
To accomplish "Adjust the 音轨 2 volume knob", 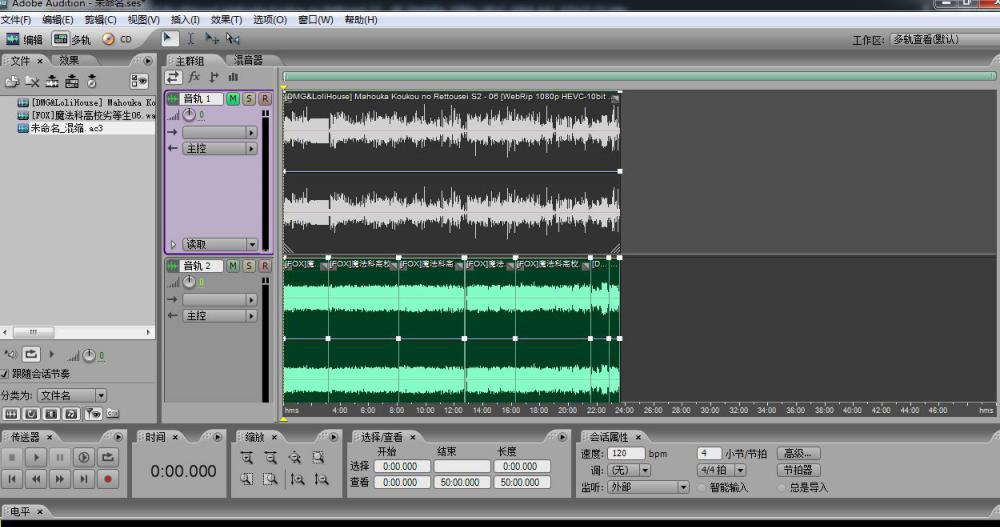I will (x=189, y=282).
